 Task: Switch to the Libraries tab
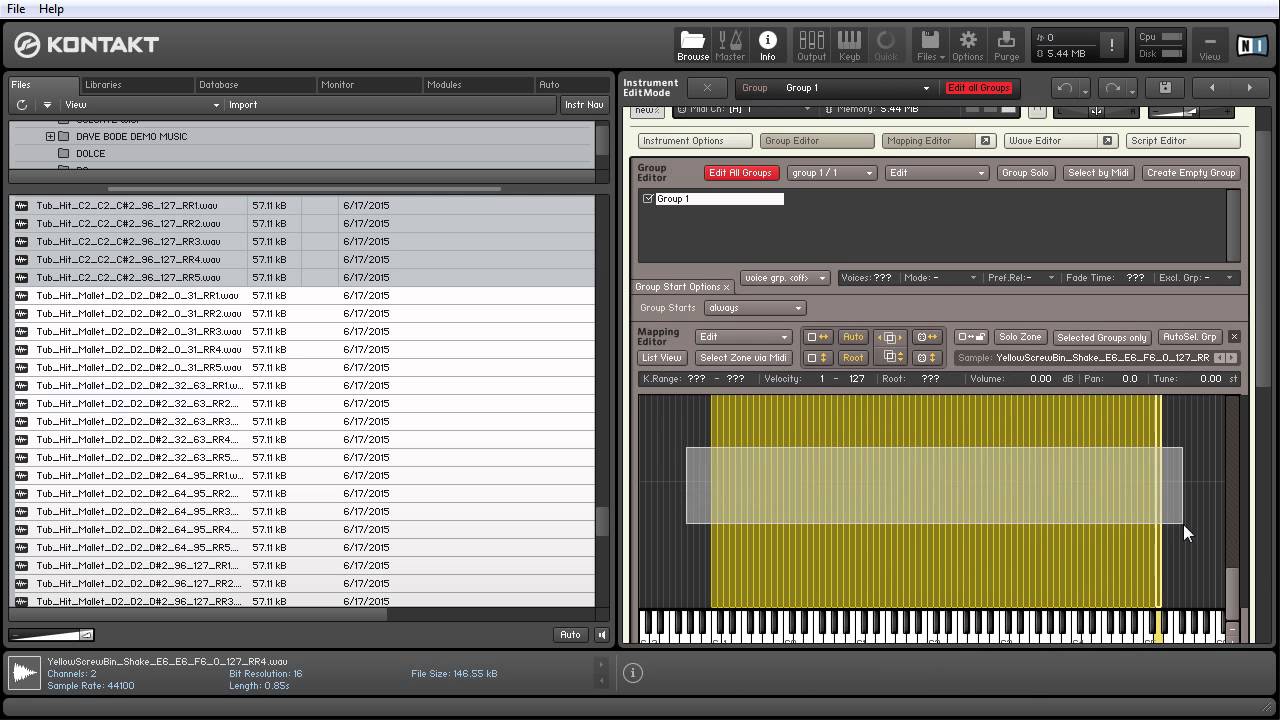tap(103, 85)
